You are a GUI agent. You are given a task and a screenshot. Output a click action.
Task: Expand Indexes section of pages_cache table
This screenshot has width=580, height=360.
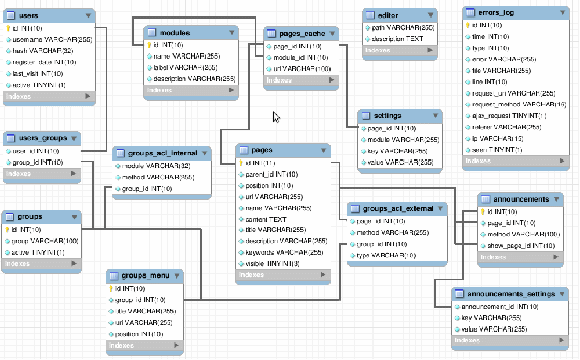tap(331, 80)
